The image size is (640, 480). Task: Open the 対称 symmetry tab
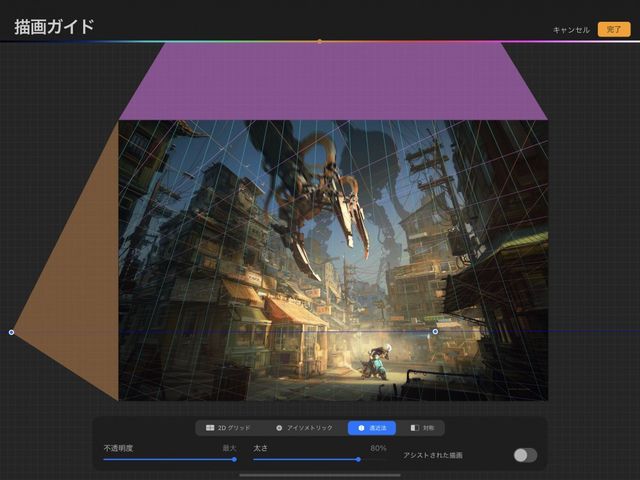pos(422,428)
